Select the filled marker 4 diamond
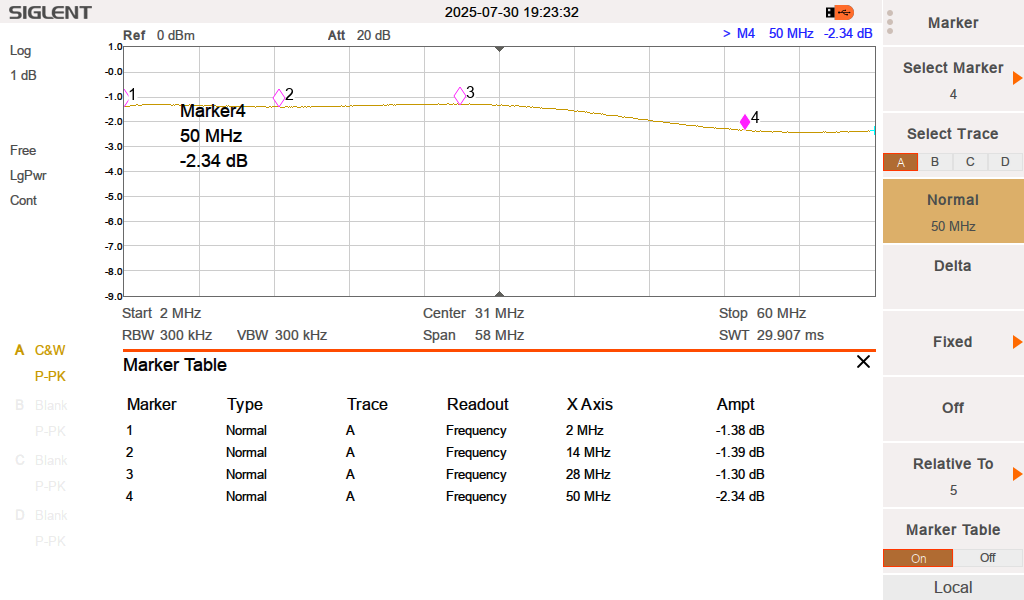This screenshot has height=600, width=1024. tap(744, 122)
